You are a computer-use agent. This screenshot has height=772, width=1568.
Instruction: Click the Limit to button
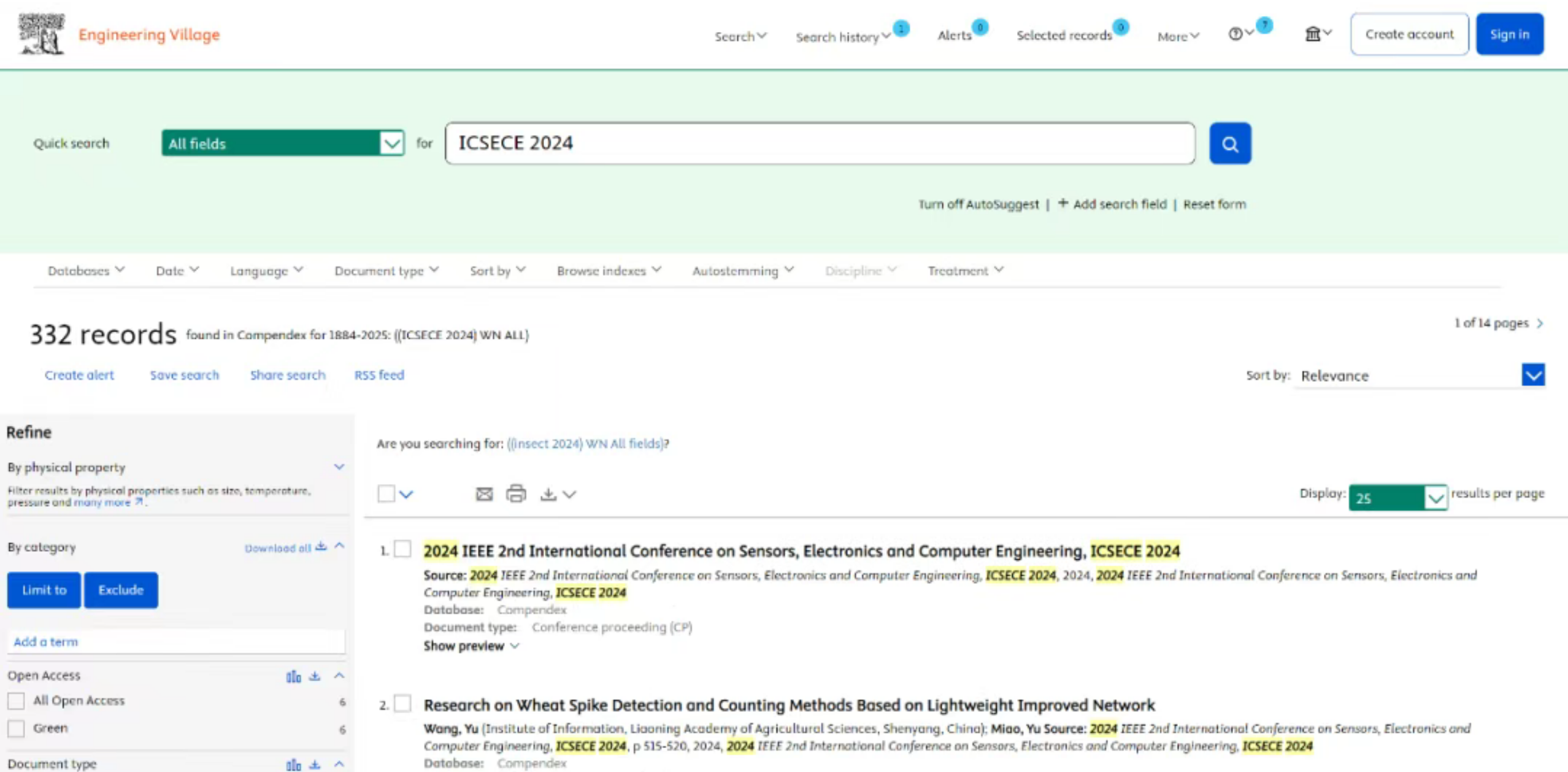44,590
